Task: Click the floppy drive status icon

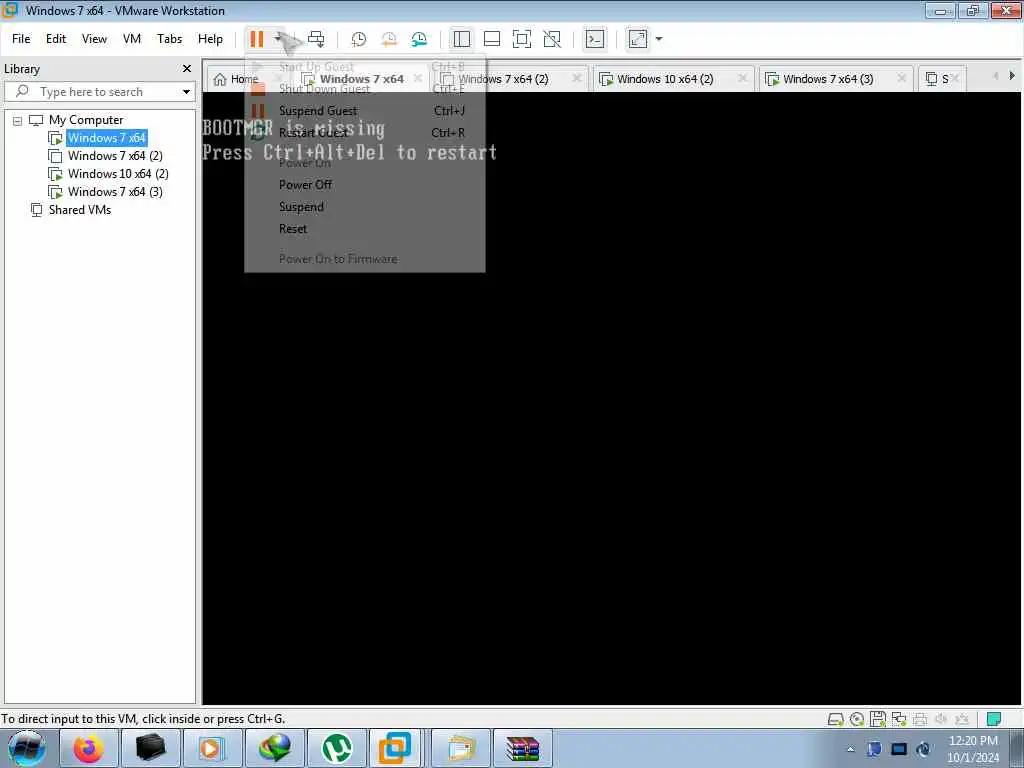Action: [878, 720]
